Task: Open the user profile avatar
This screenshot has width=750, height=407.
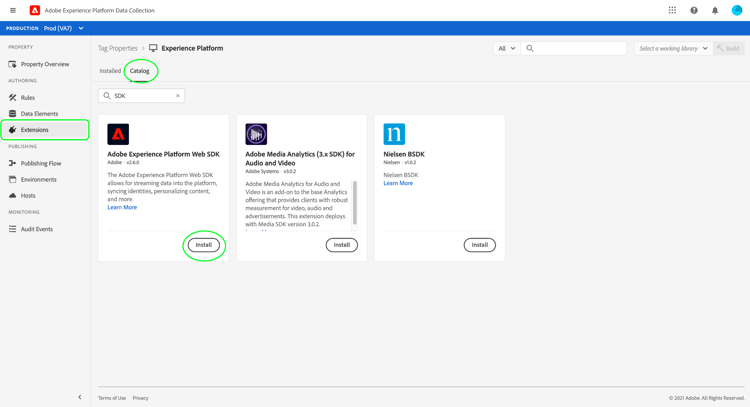Action: point(737,10)
